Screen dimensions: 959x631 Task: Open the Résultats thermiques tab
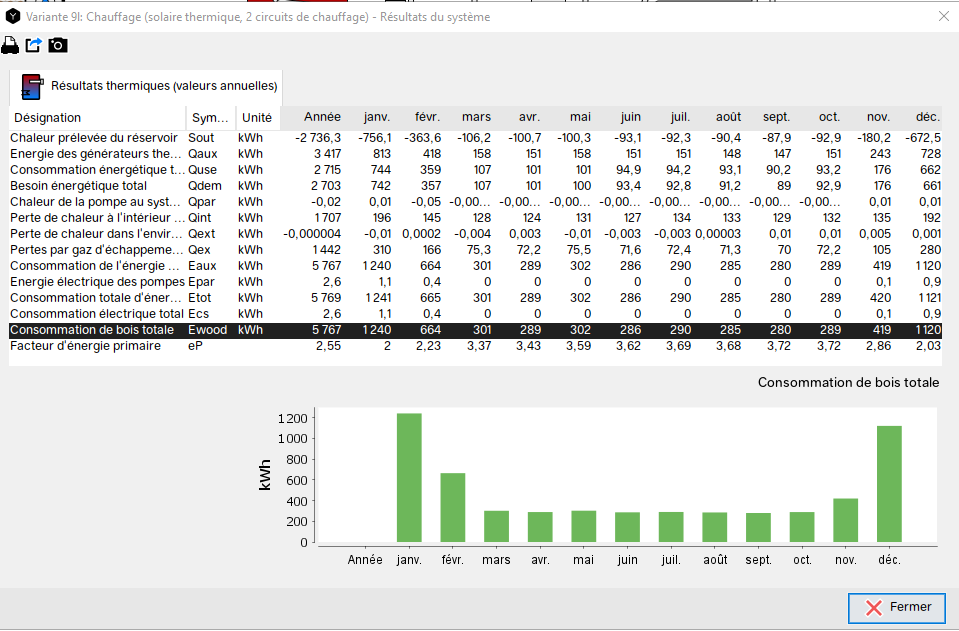[146, 86]
